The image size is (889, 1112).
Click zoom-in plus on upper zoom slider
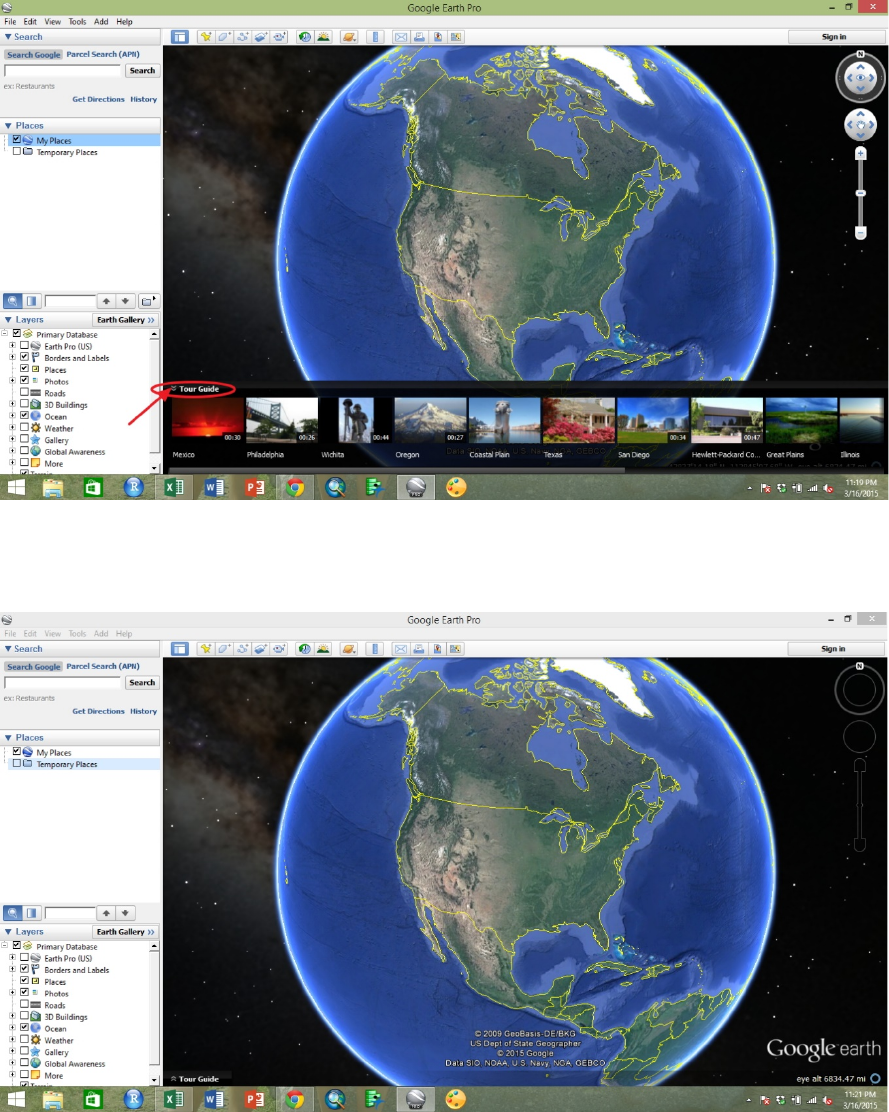pos(861,153)
